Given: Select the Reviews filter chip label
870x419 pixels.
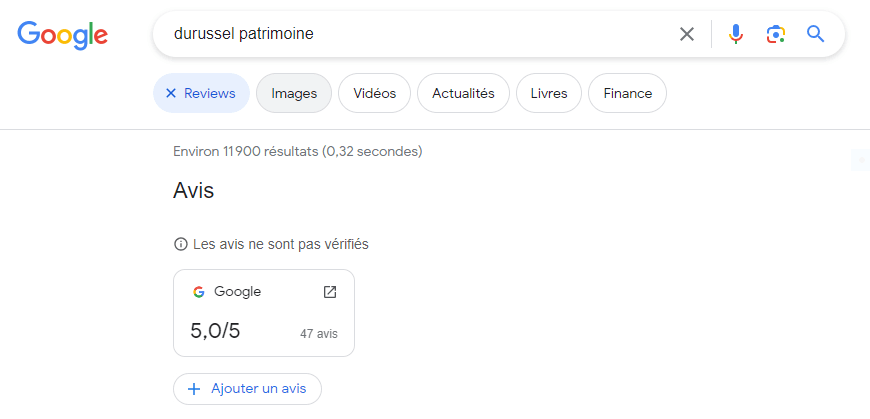Looking at the screenshot, I should [210, 93].
